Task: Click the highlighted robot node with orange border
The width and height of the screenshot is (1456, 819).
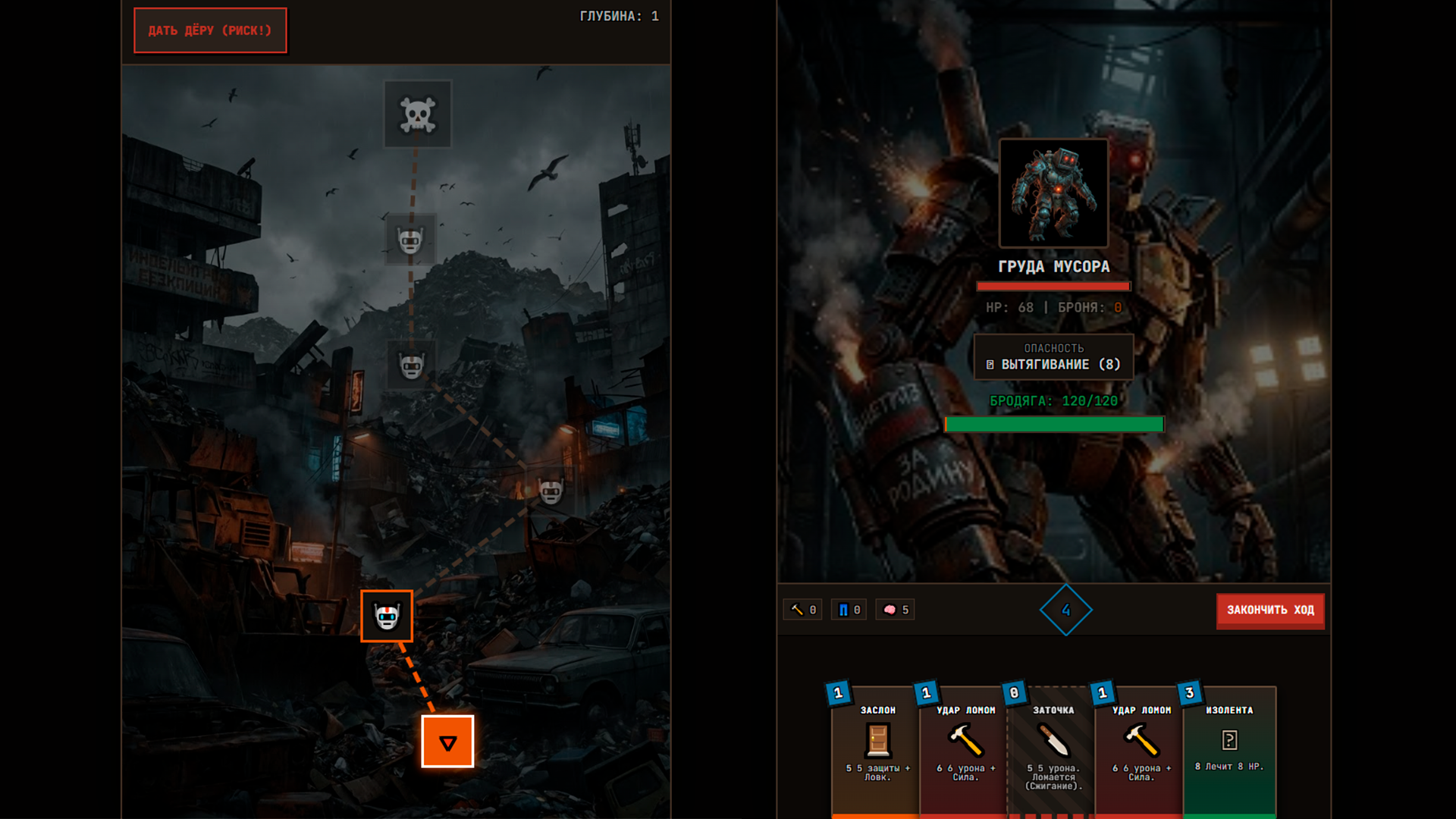Action: [386, 616]
